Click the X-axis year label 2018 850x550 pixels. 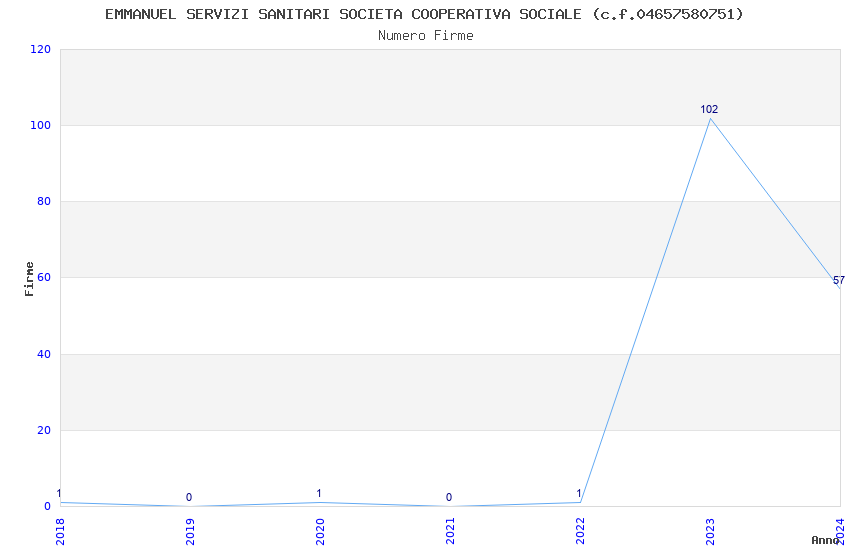[60, 532]
